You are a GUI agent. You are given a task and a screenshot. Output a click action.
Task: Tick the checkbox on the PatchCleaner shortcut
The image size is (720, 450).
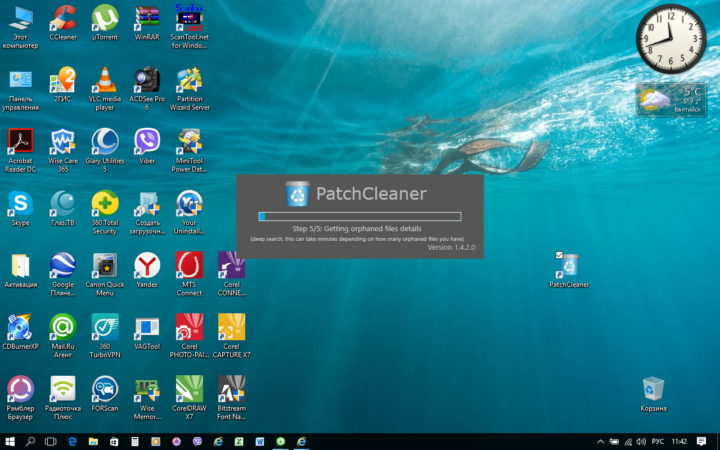click(x=559, y=255)
